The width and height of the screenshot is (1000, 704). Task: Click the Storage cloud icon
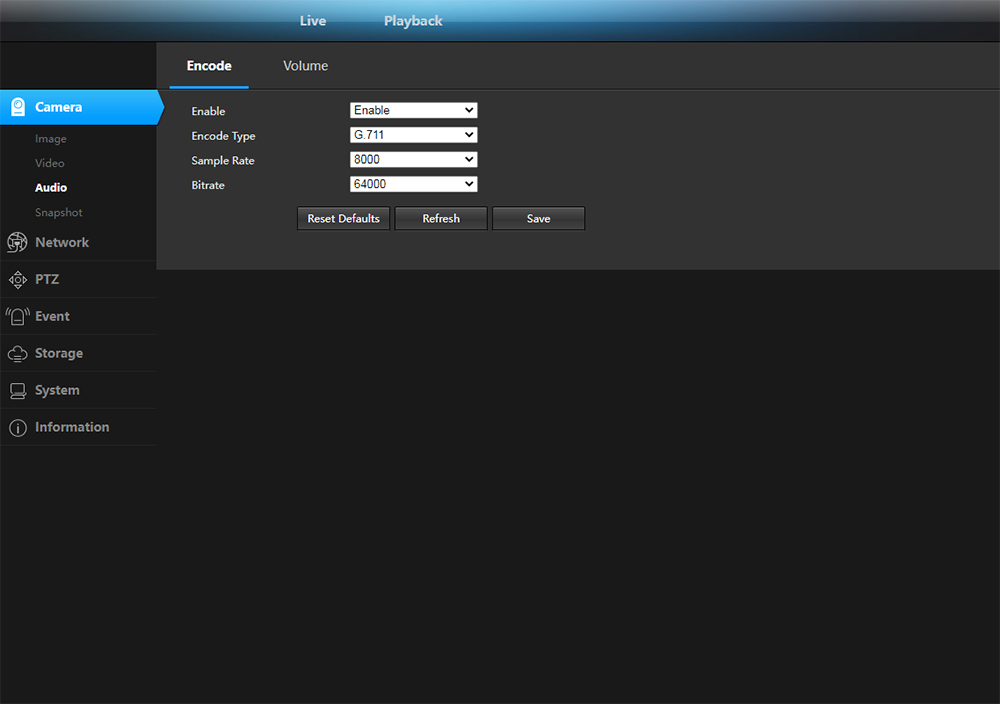click(x=17, y=354)
